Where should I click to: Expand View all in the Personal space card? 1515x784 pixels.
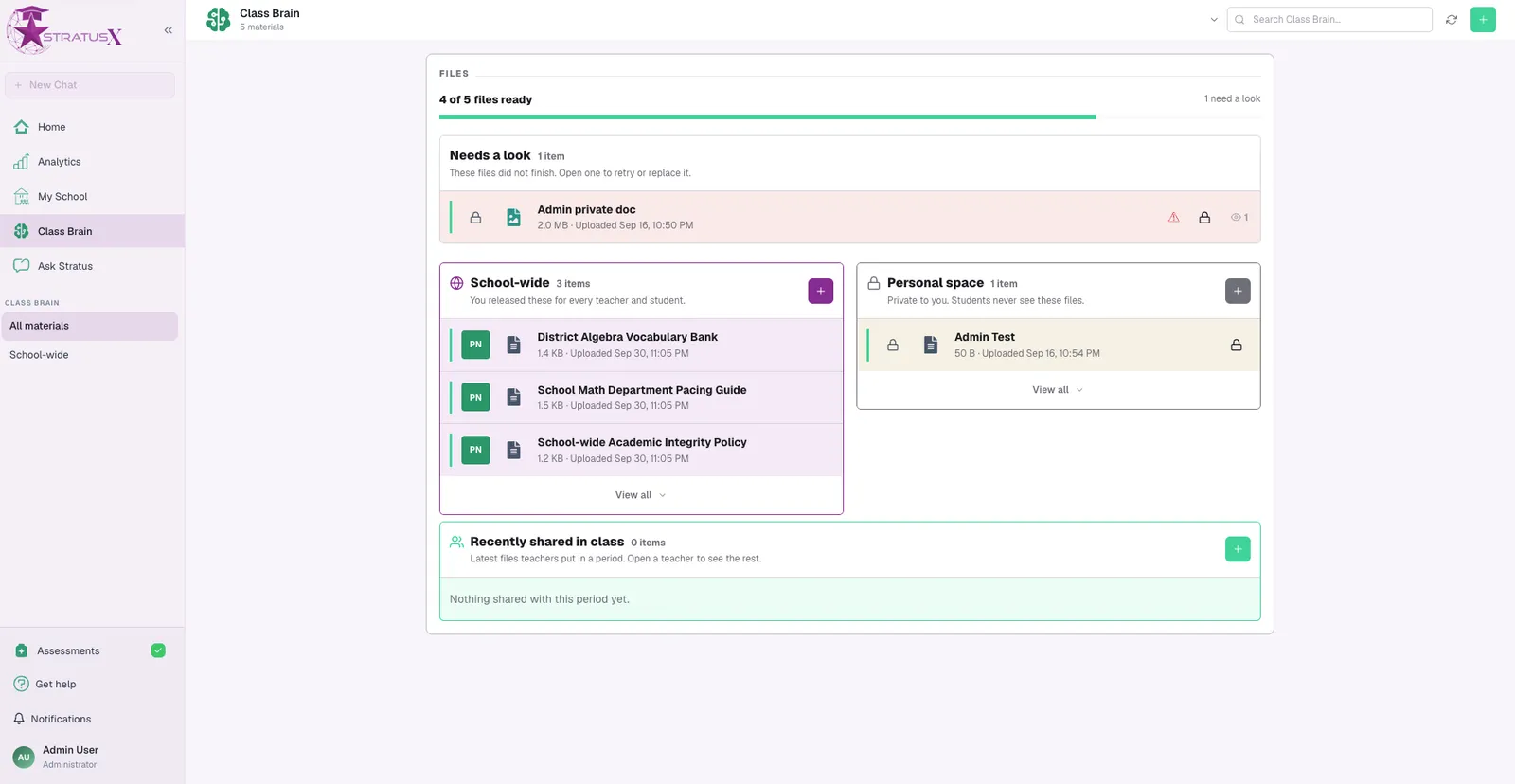click(x=1058, y=390)
